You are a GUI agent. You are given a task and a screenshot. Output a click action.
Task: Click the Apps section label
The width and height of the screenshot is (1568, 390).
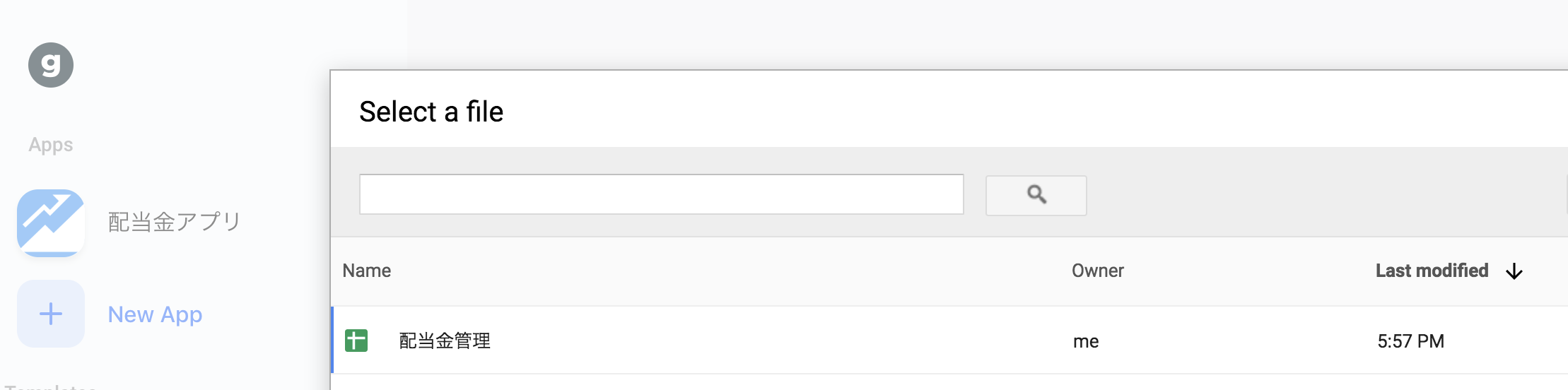(51, 145)
